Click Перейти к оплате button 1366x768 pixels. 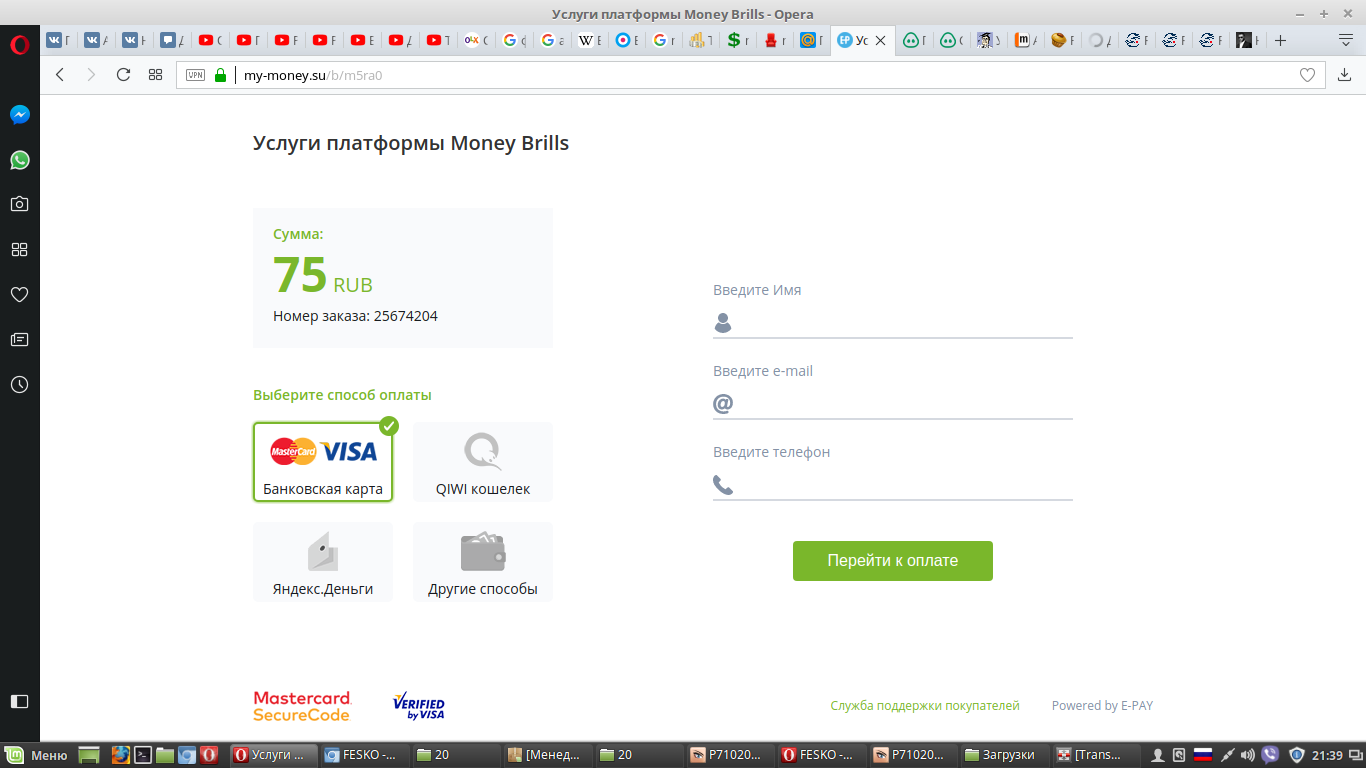[893, 561]
